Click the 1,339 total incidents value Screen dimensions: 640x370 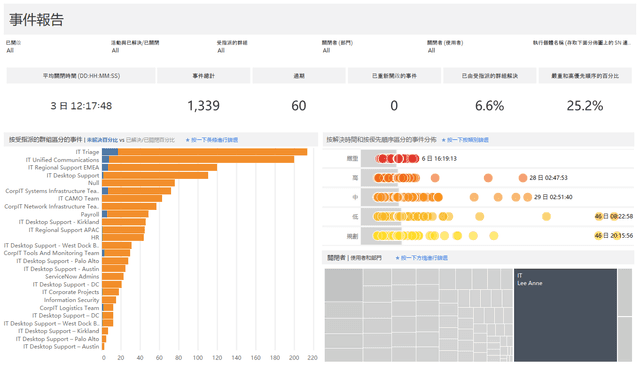204,106
